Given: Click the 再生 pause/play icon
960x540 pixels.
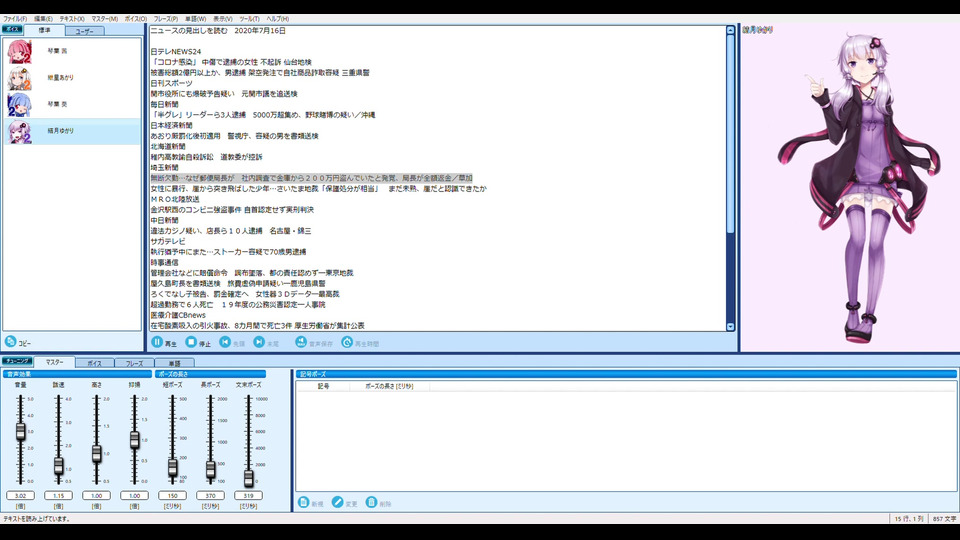Looking at the screenshot, I should [157, 342].
